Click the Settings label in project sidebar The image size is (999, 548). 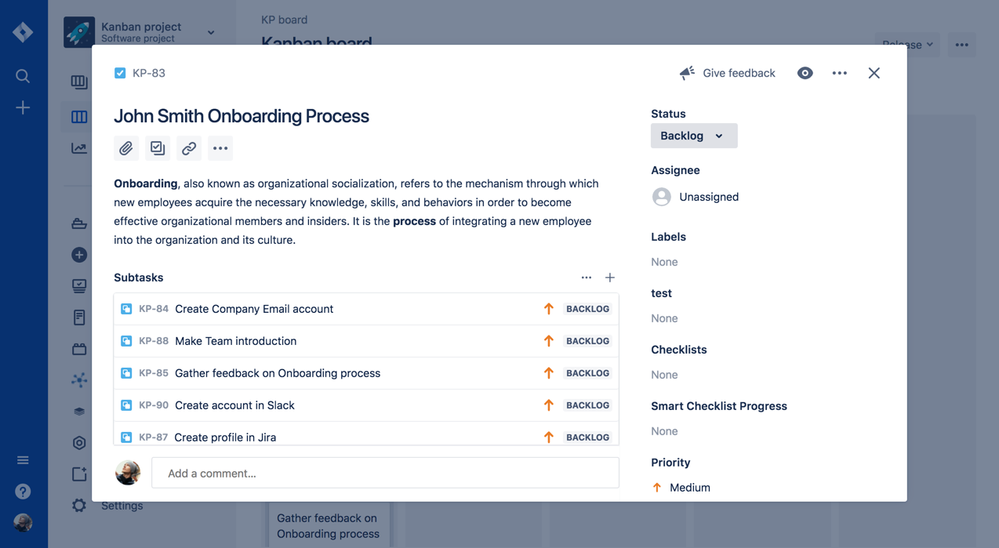tap(122, 505)
